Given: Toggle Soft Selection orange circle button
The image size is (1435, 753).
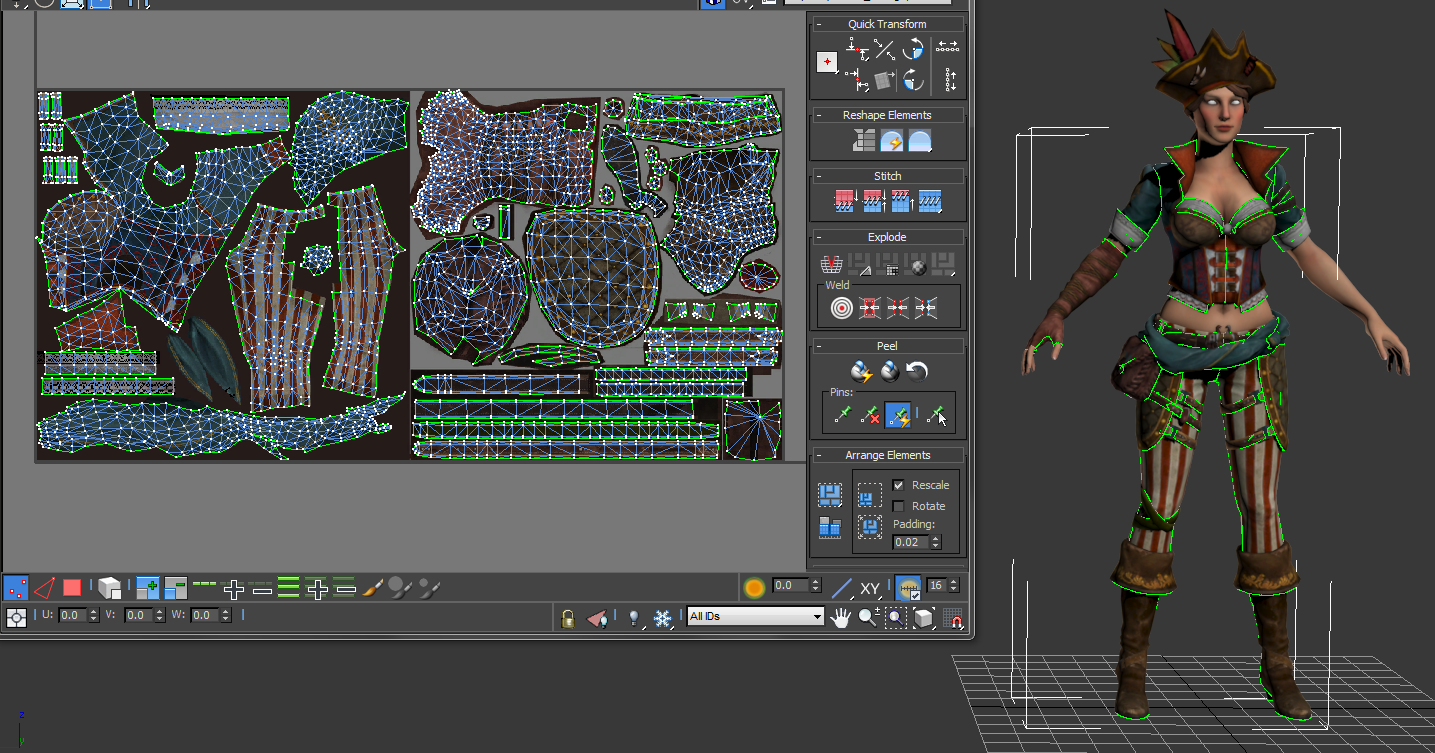Looking at the screenshot, I should click(x=754, y=587).
